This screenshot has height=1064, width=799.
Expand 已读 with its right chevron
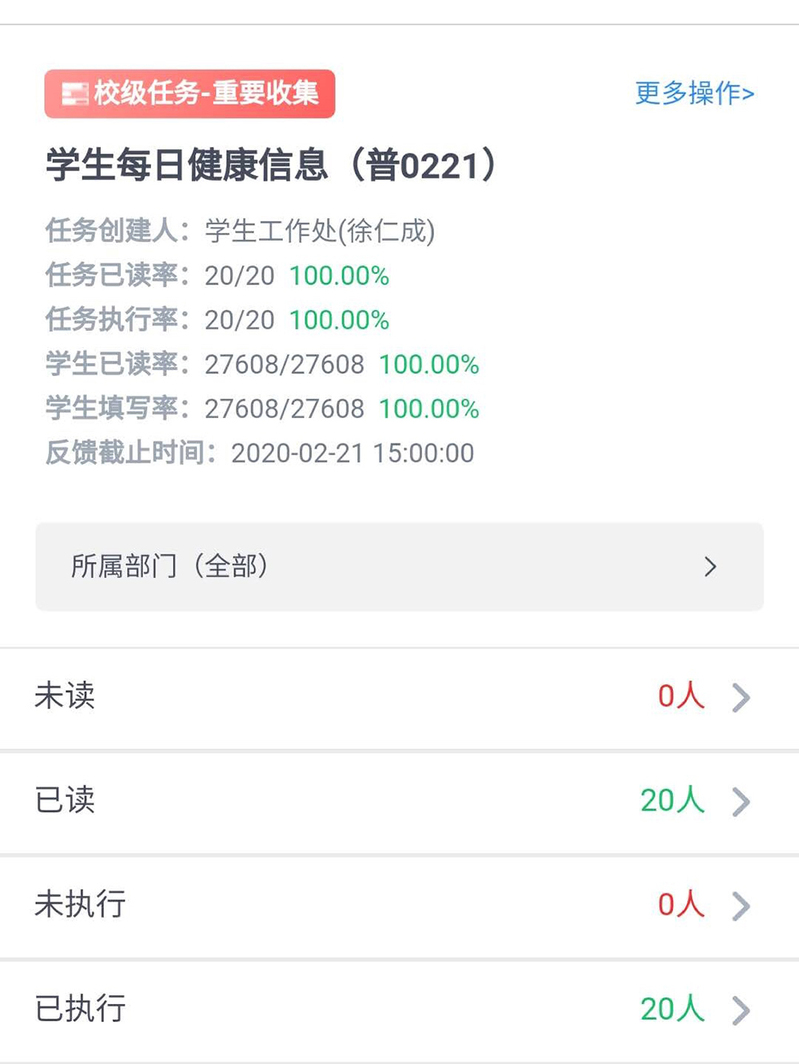click(740, 801)
